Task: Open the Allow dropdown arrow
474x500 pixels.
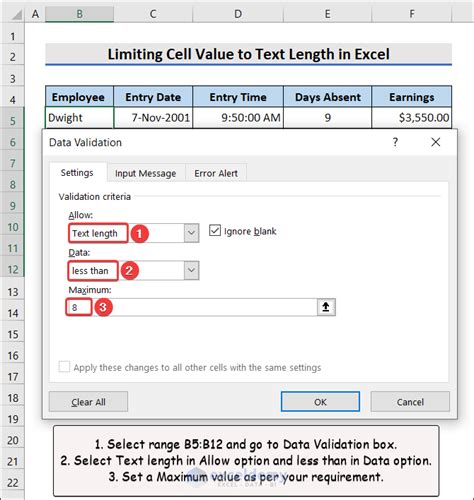Action: [191, 233]
